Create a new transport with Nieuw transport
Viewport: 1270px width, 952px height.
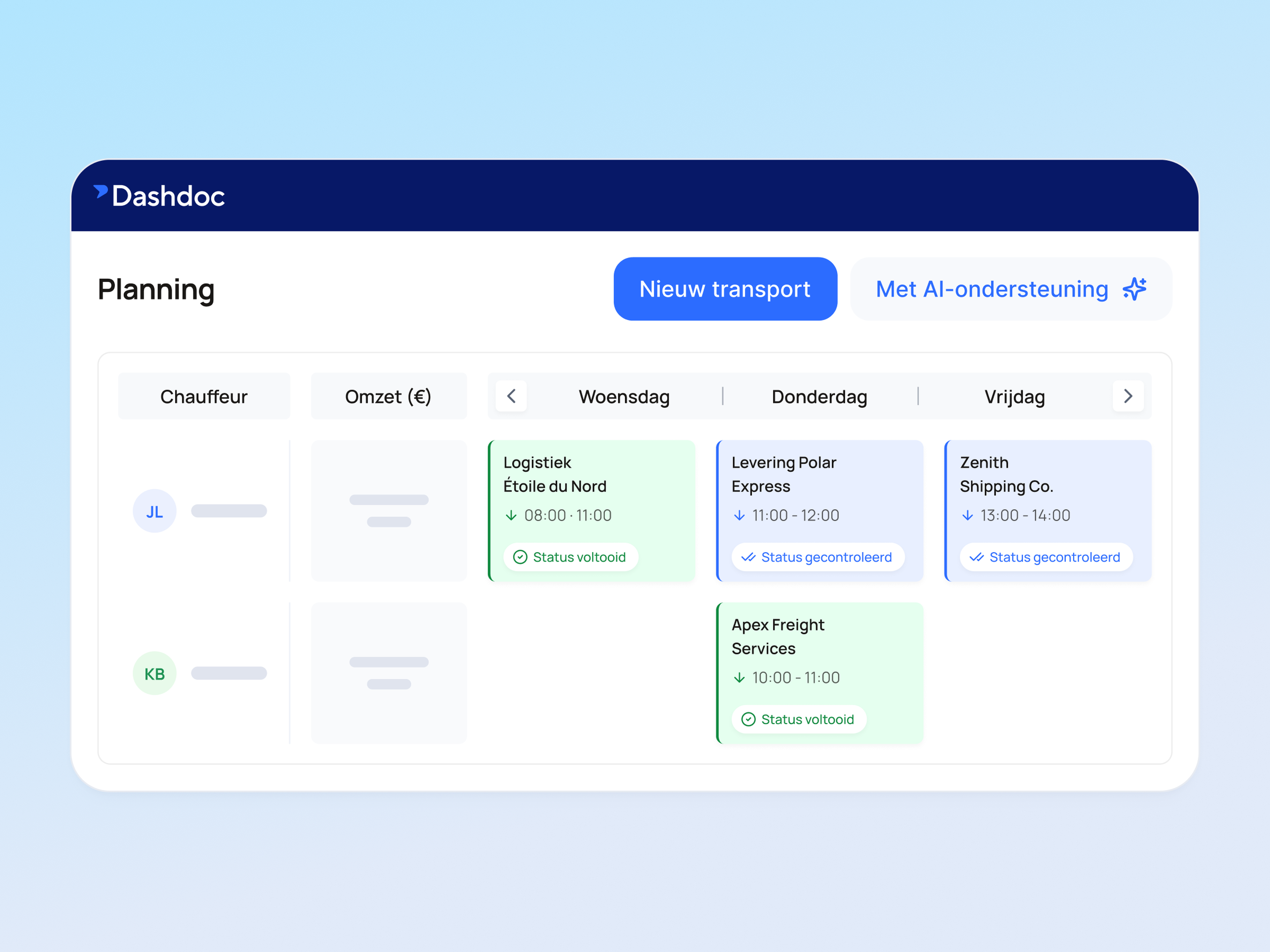click(725, 289)
